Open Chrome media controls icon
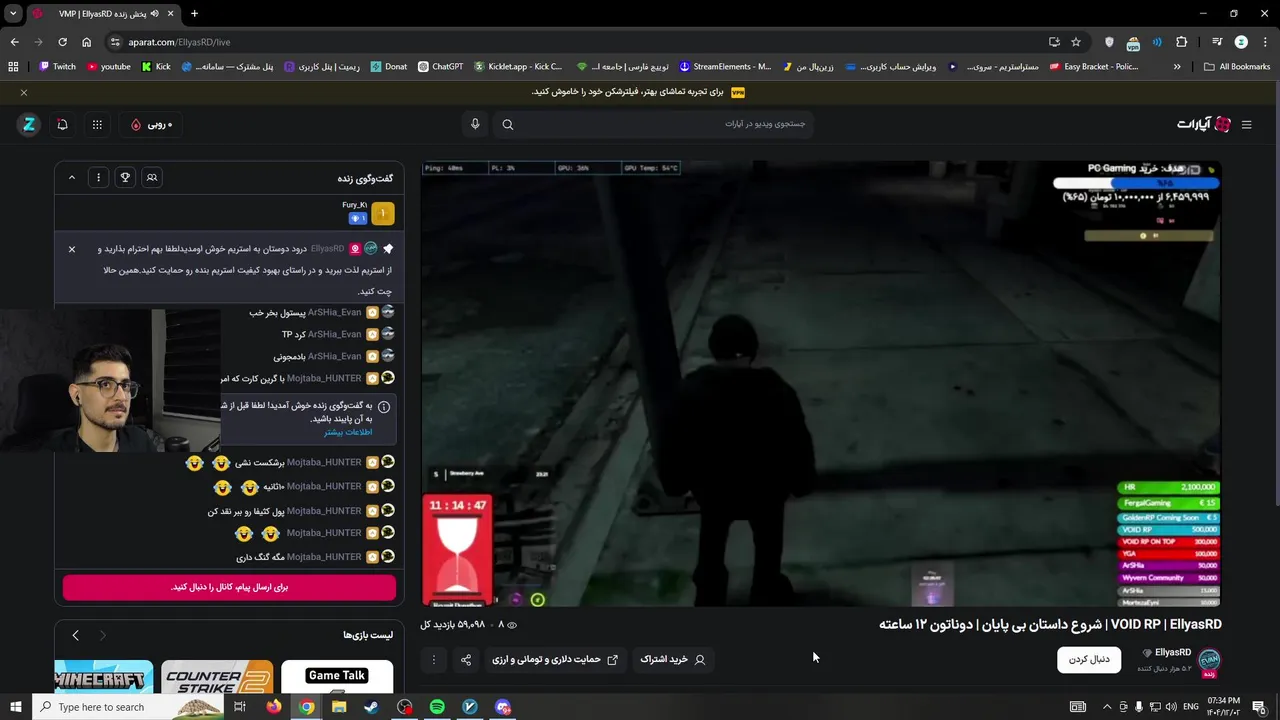 tap(1217, 42)
